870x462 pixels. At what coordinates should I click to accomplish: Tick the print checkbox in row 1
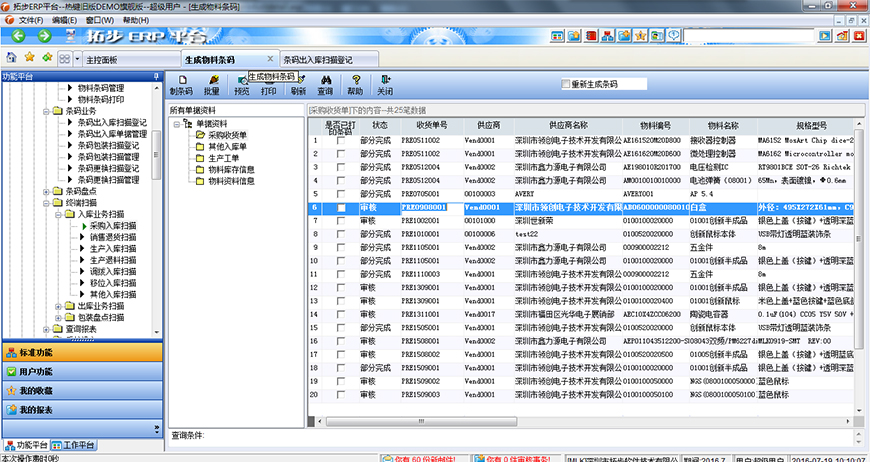(x=341, y=141)
